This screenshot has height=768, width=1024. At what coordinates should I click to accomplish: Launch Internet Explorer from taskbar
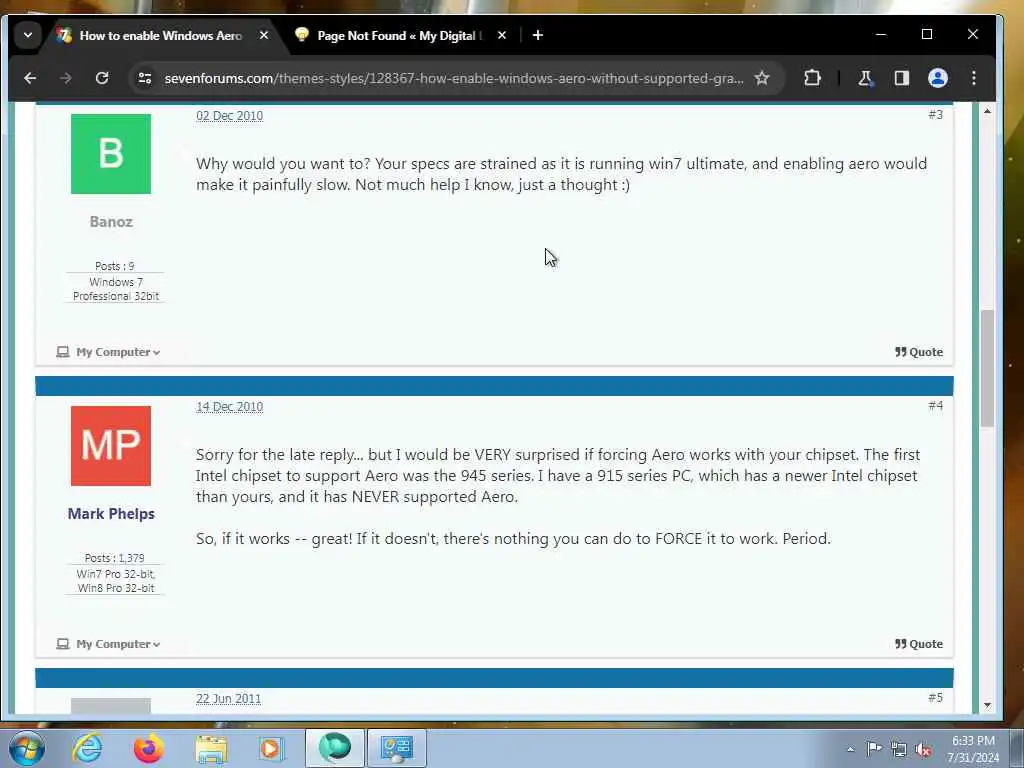pos(87,748)
